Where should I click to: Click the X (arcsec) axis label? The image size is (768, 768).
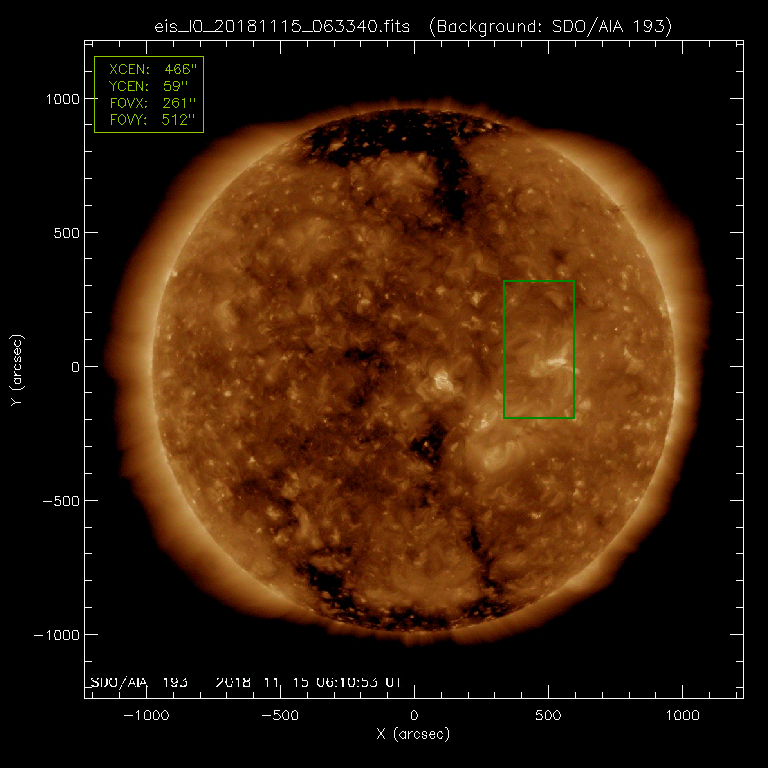[413, 735]
